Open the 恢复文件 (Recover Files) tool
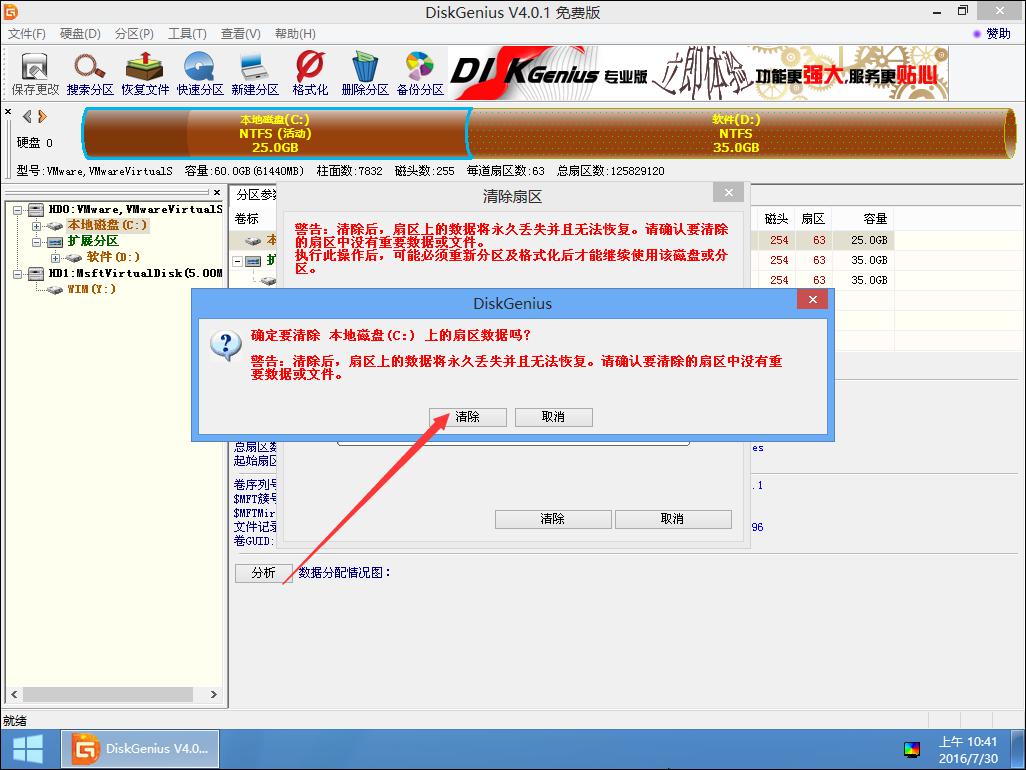 [145, 72]
